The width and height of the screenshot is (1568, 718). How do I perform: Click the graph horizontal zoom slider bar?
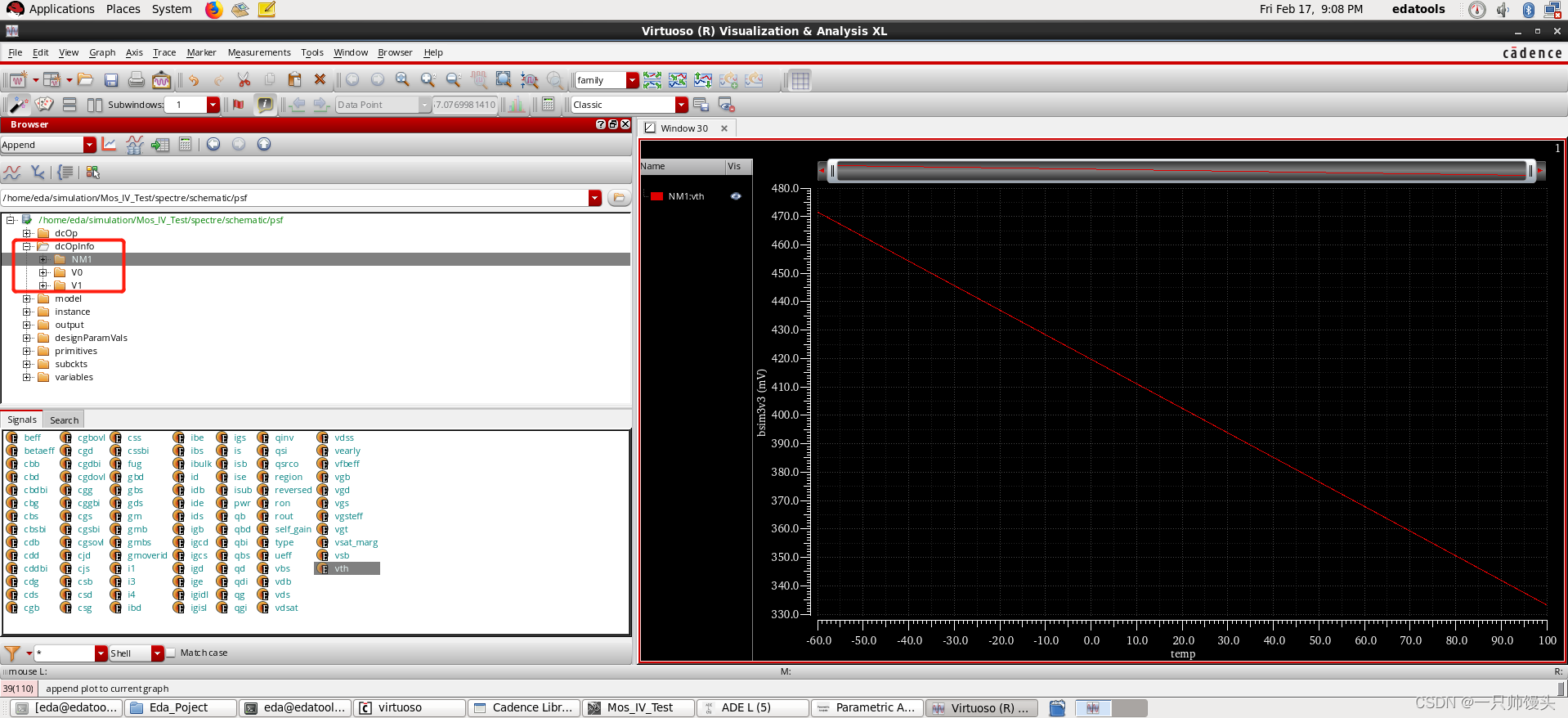pyautogui.click(x=1181, y=170)
